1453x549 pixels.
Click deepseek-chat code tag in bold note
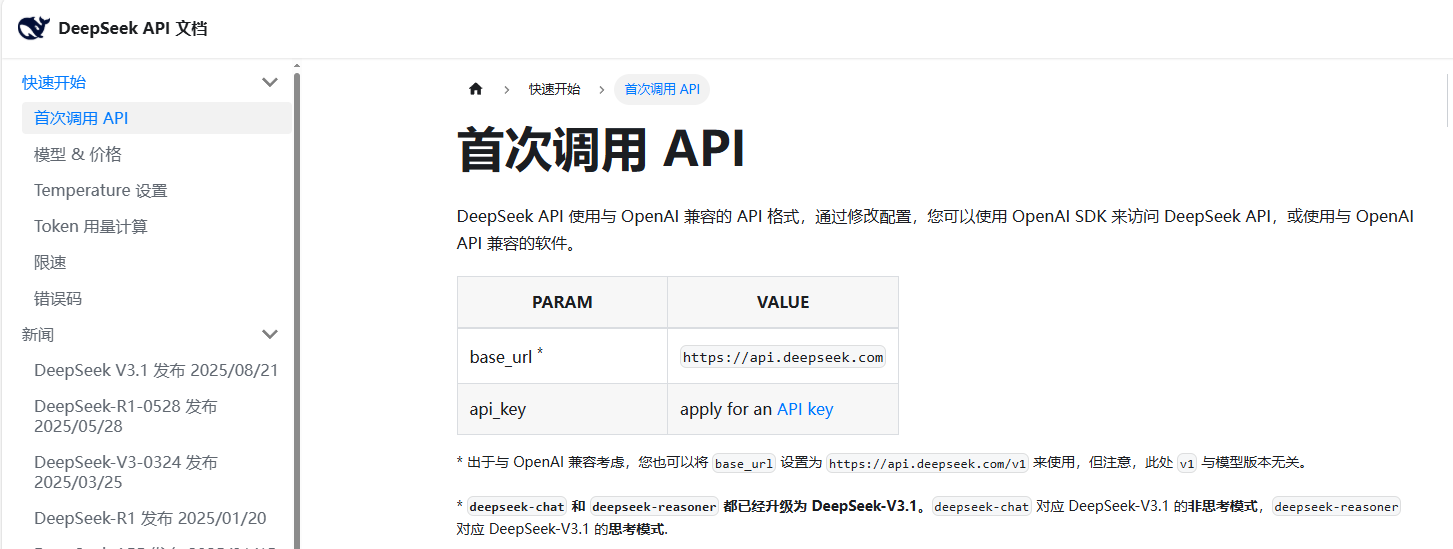(517, 507)
